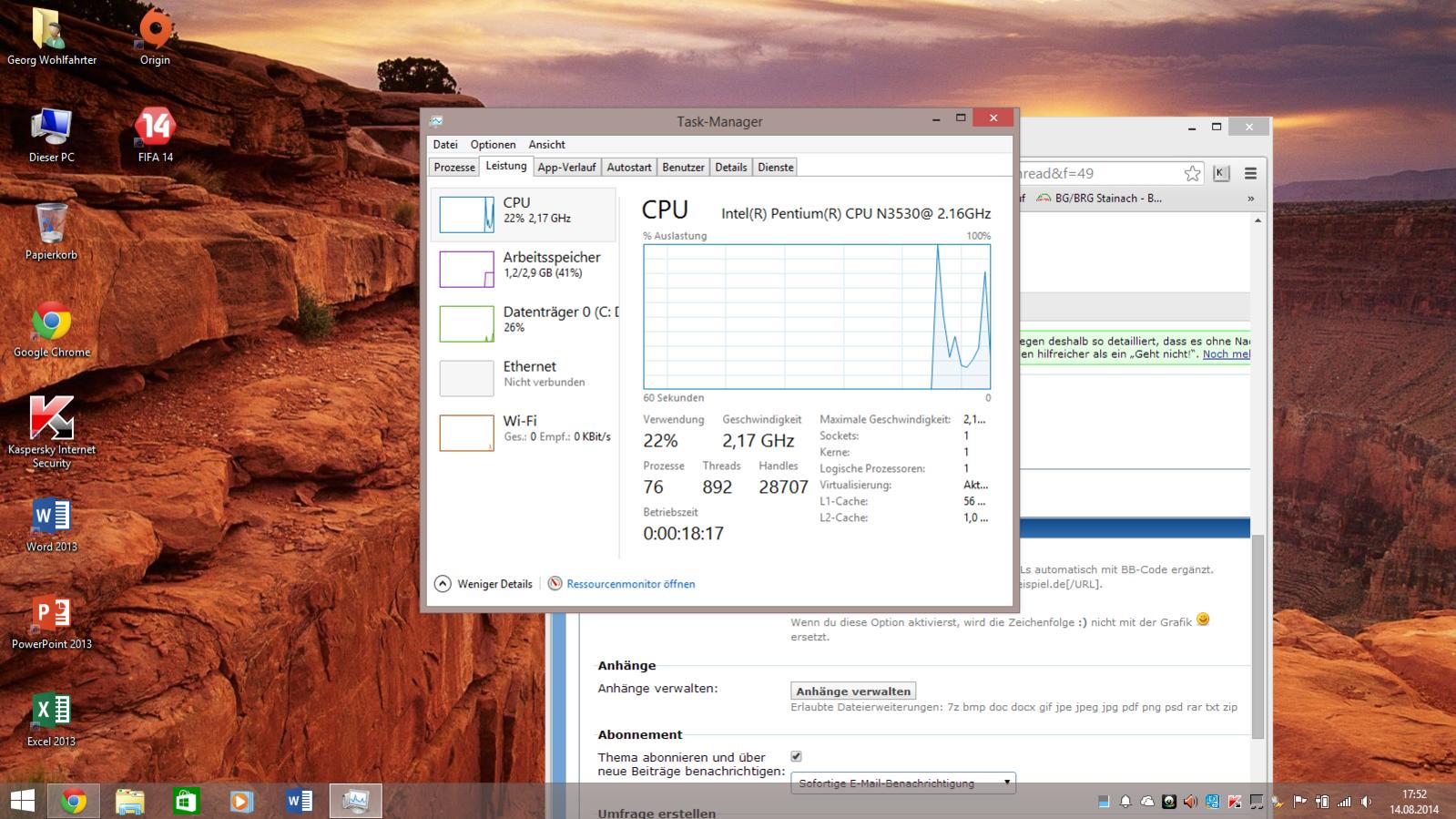Open Action Center flag tray icon
This screenshot has width=1456, height=819.
pyautogui.click(x=1299, y=802)
